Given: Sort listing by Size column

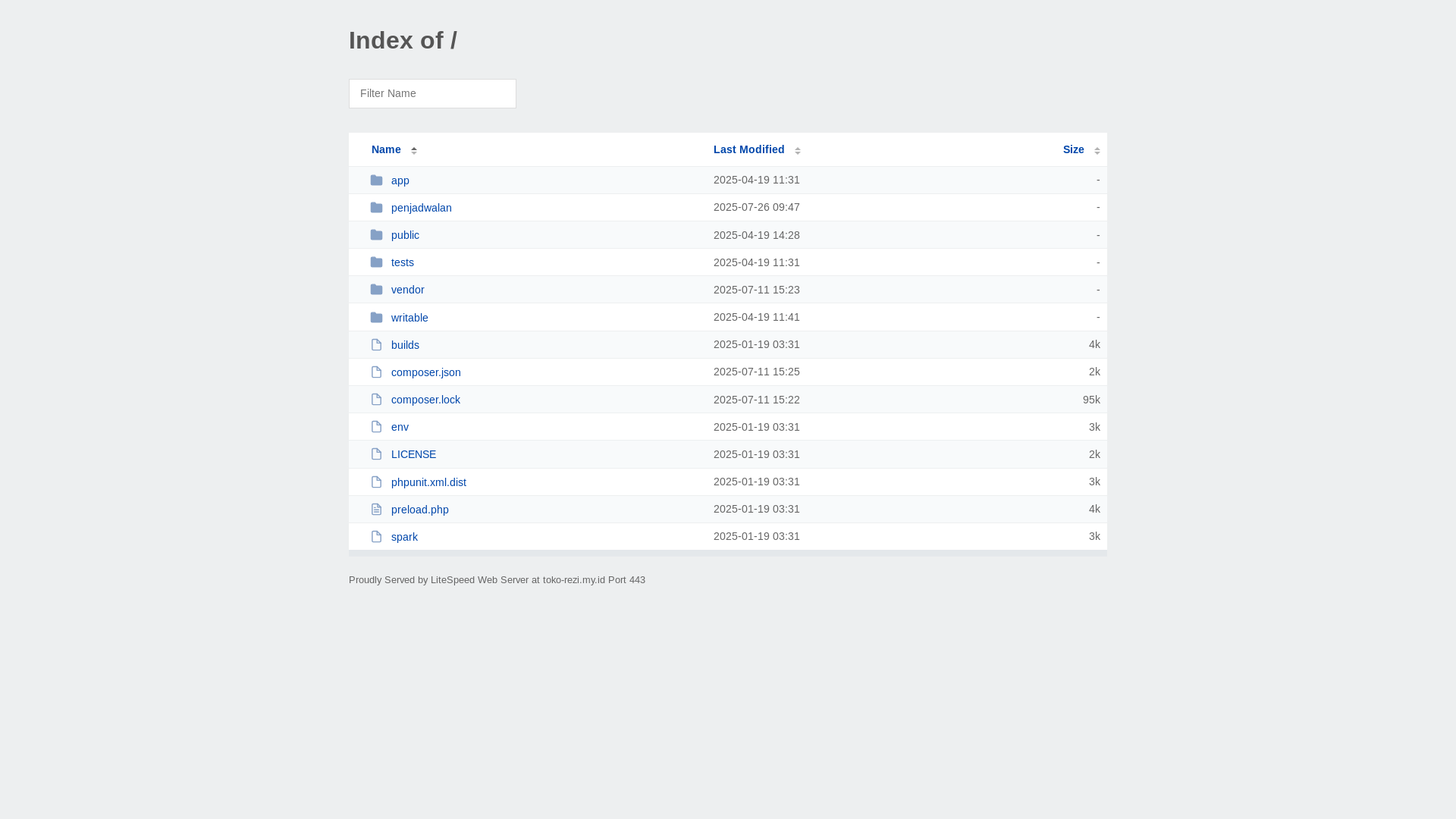Looking at the screenshot, I should pos(1073,149).
